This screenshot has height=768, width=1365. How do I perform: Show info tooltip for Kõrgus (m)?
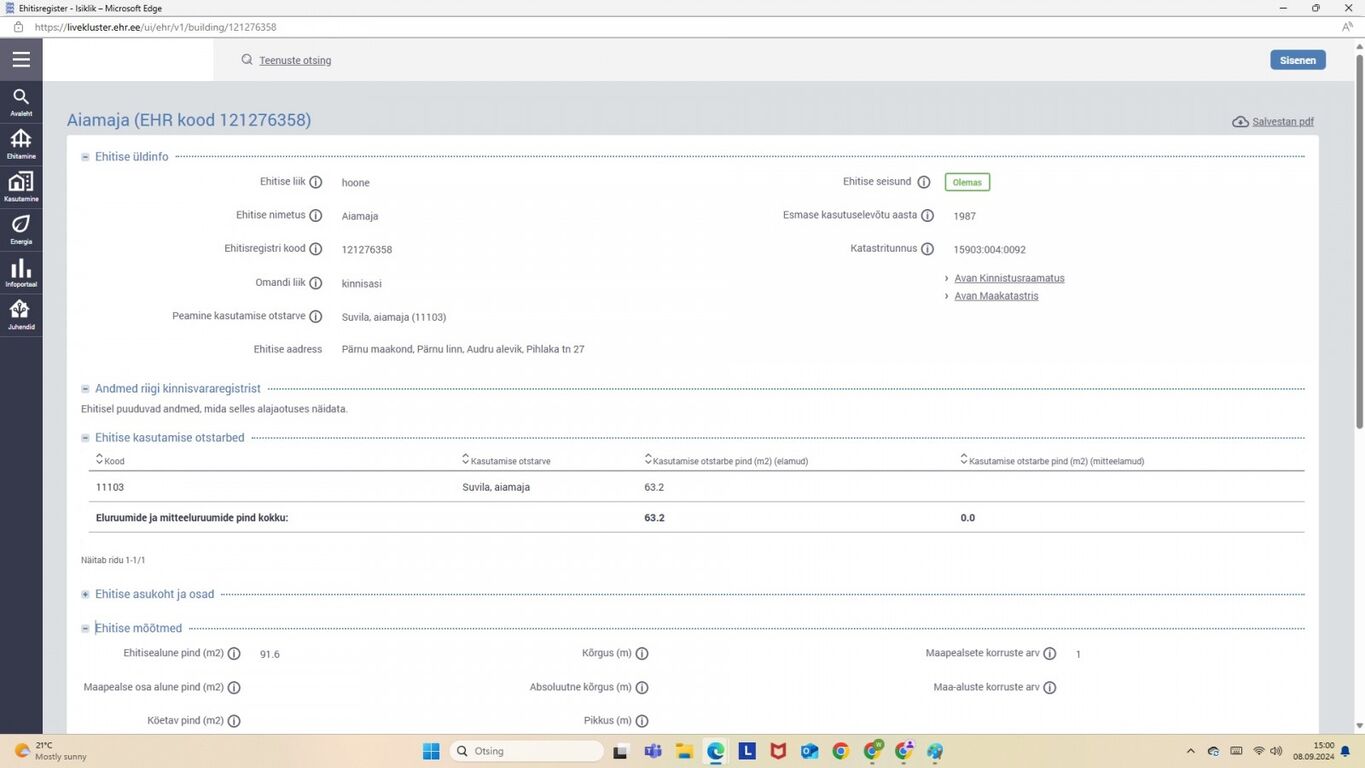tap(642, 654)
